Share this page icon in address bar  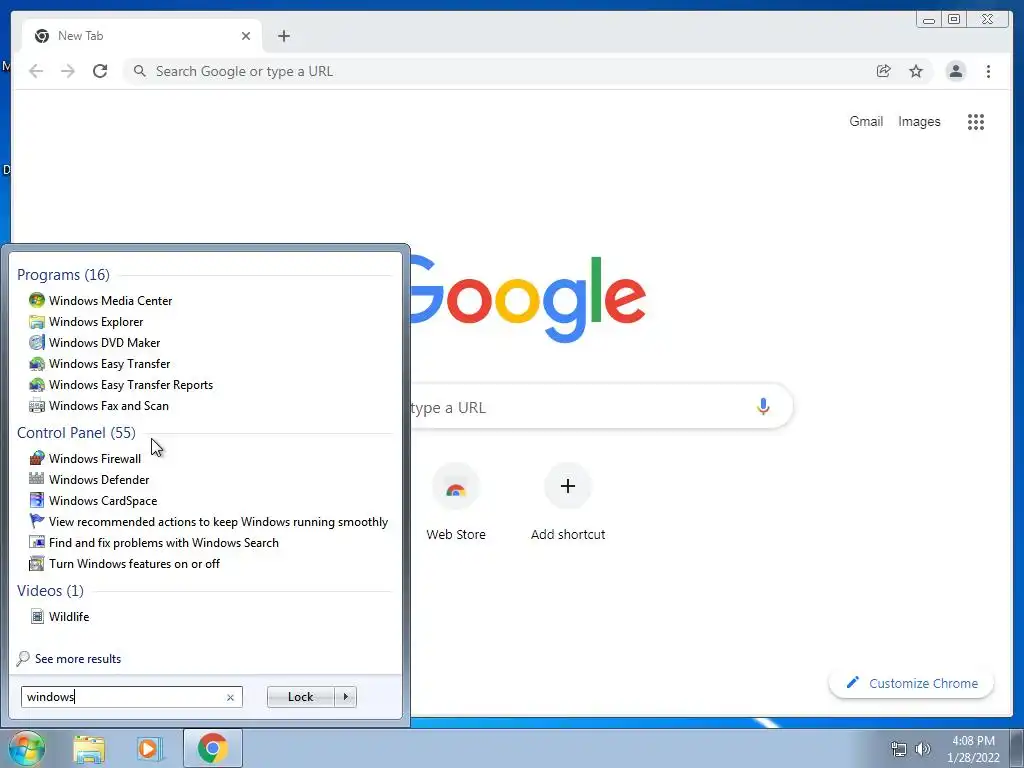884,71
